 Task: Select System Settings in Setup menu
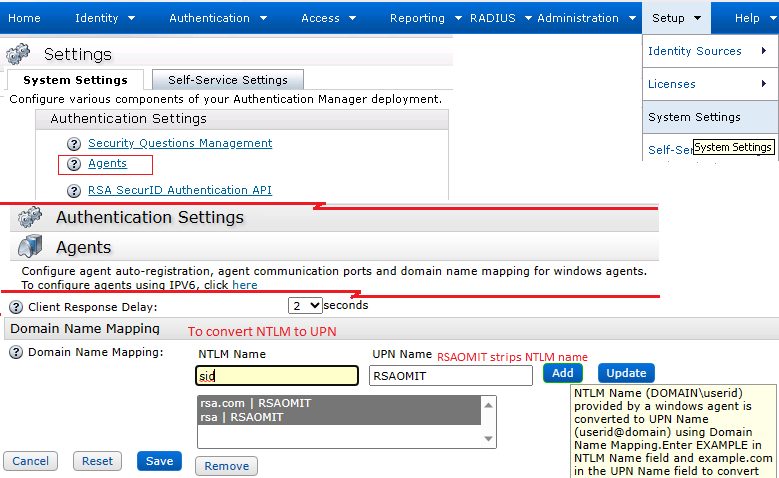tap(694, 117)
